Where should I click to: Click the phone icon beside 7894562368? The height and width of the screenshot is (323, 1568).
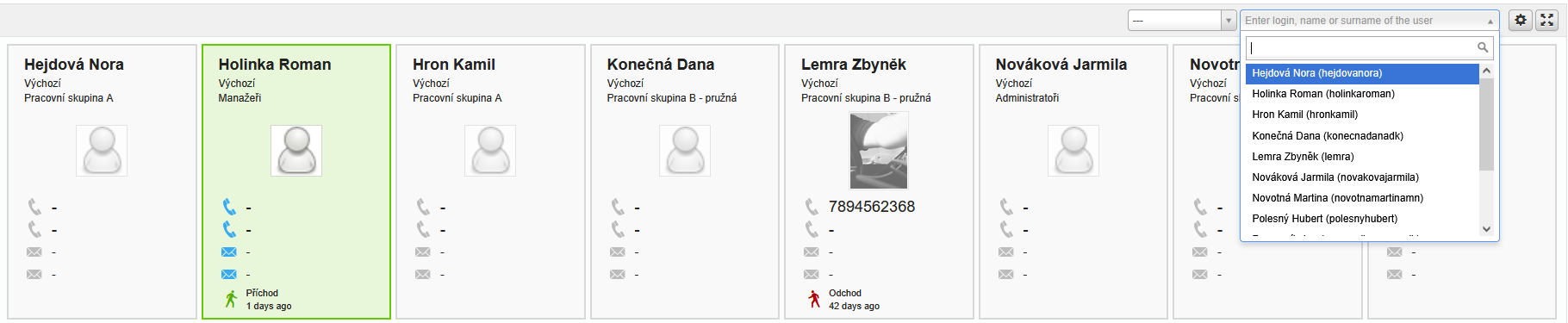[812, 207]
